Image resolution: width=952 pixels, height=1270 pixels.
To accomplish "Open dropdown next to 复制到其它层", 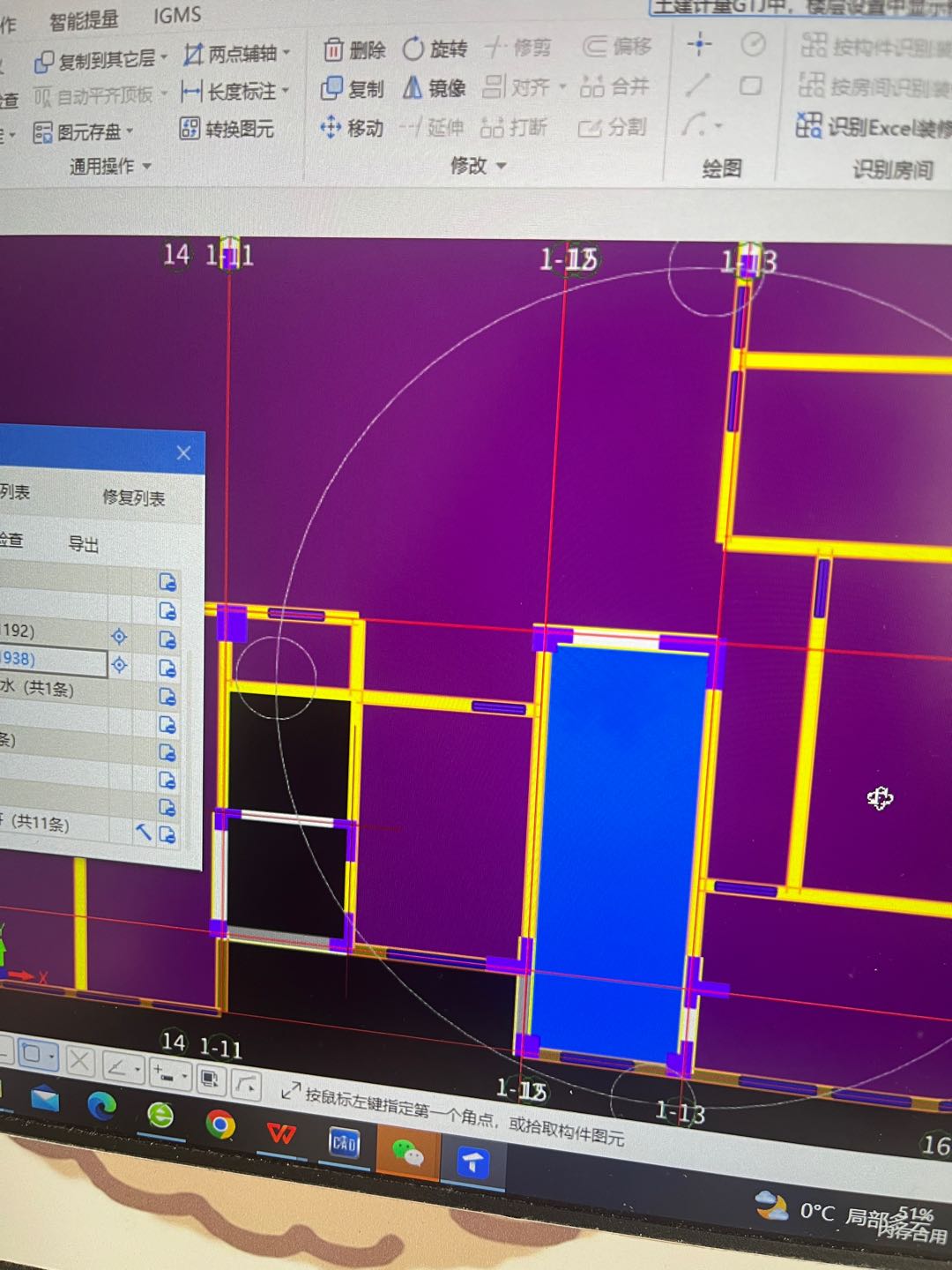I will pyautogui.click(x=163, y=58).
